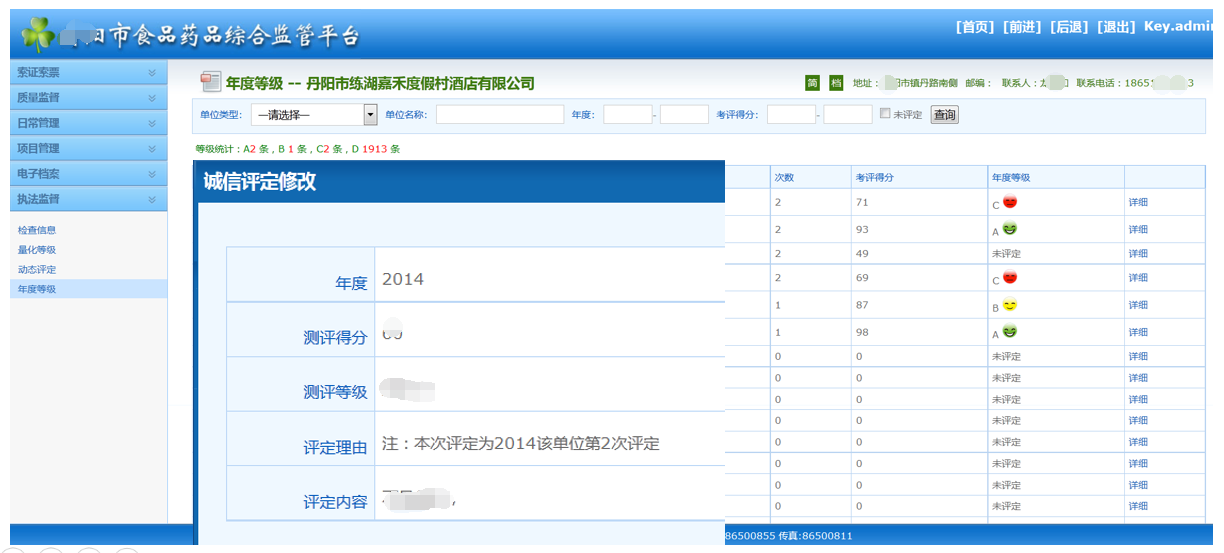
Task: Open the 单位类型 dropdown list
Action: pyautogui.click(x=370, y=115)
